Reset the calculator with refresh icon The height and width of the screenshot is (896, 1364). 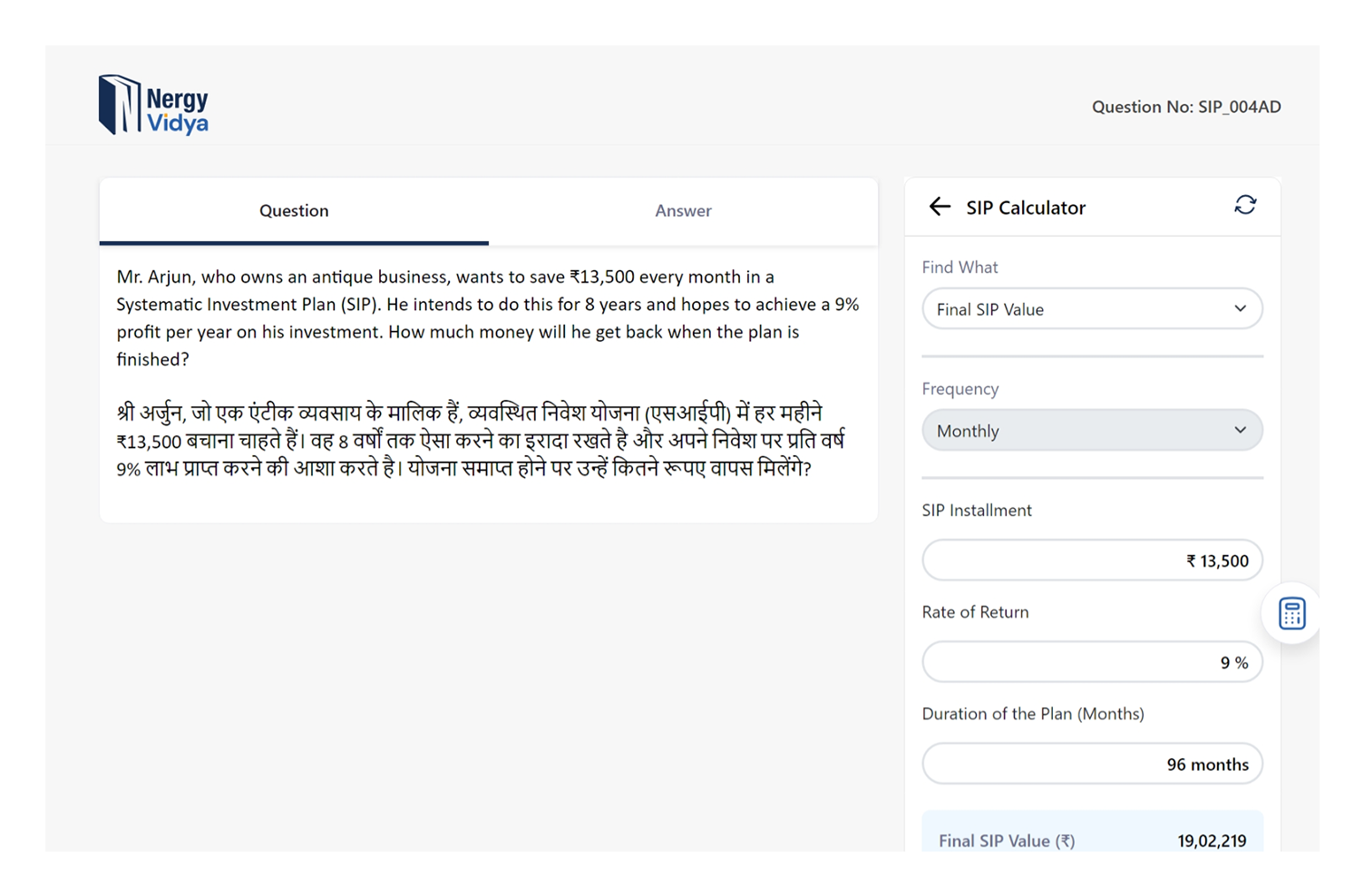pos(1245,205)
